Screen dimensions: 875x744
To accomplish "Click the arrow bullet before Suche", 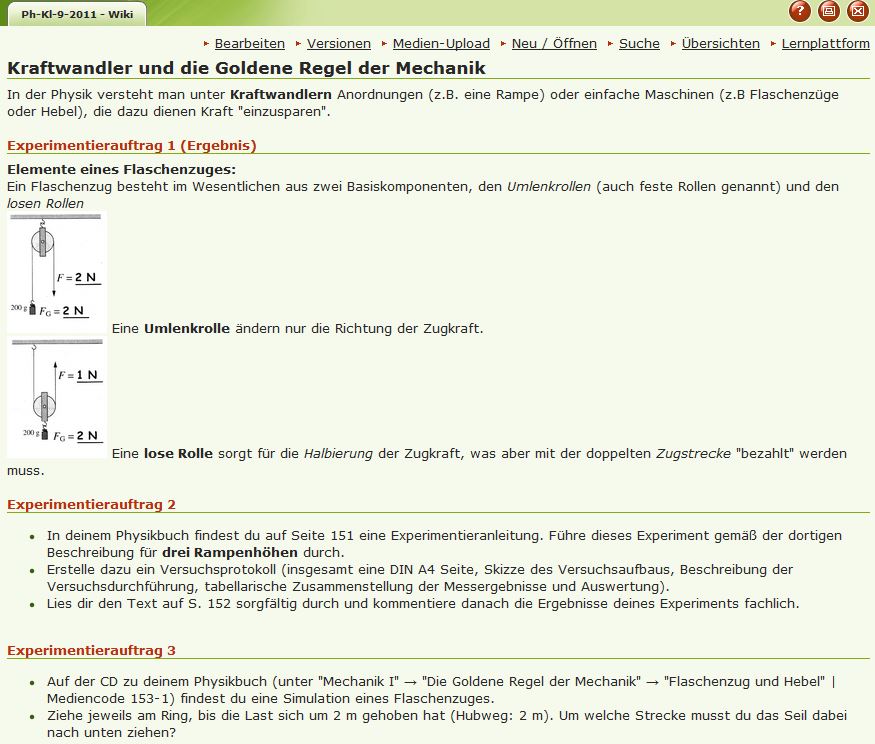I will tap(610, 44).
